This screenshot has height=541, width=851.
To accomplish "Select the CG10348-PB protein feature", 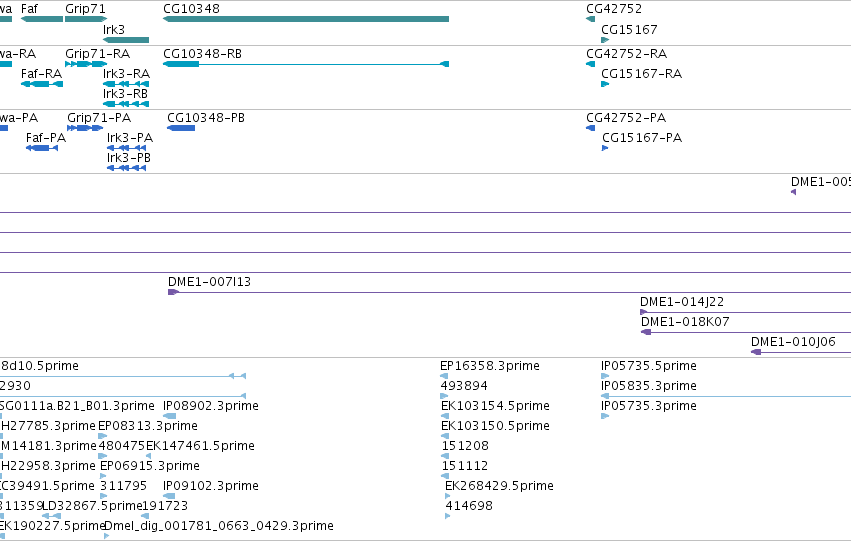I will [181, 128].
